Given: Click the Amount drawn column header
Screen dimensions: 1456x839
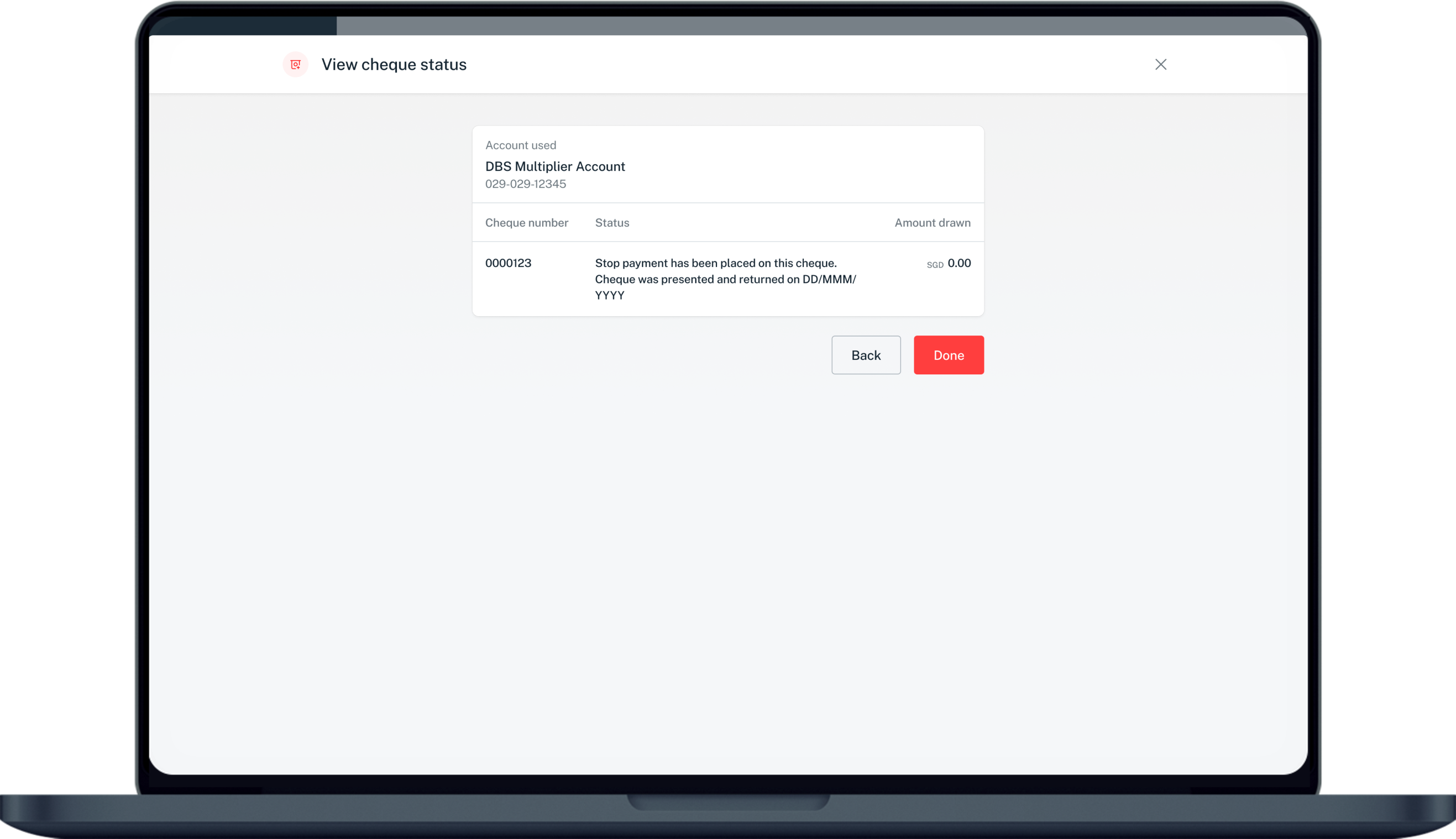Looking at the screenshot, I should 933,223.
